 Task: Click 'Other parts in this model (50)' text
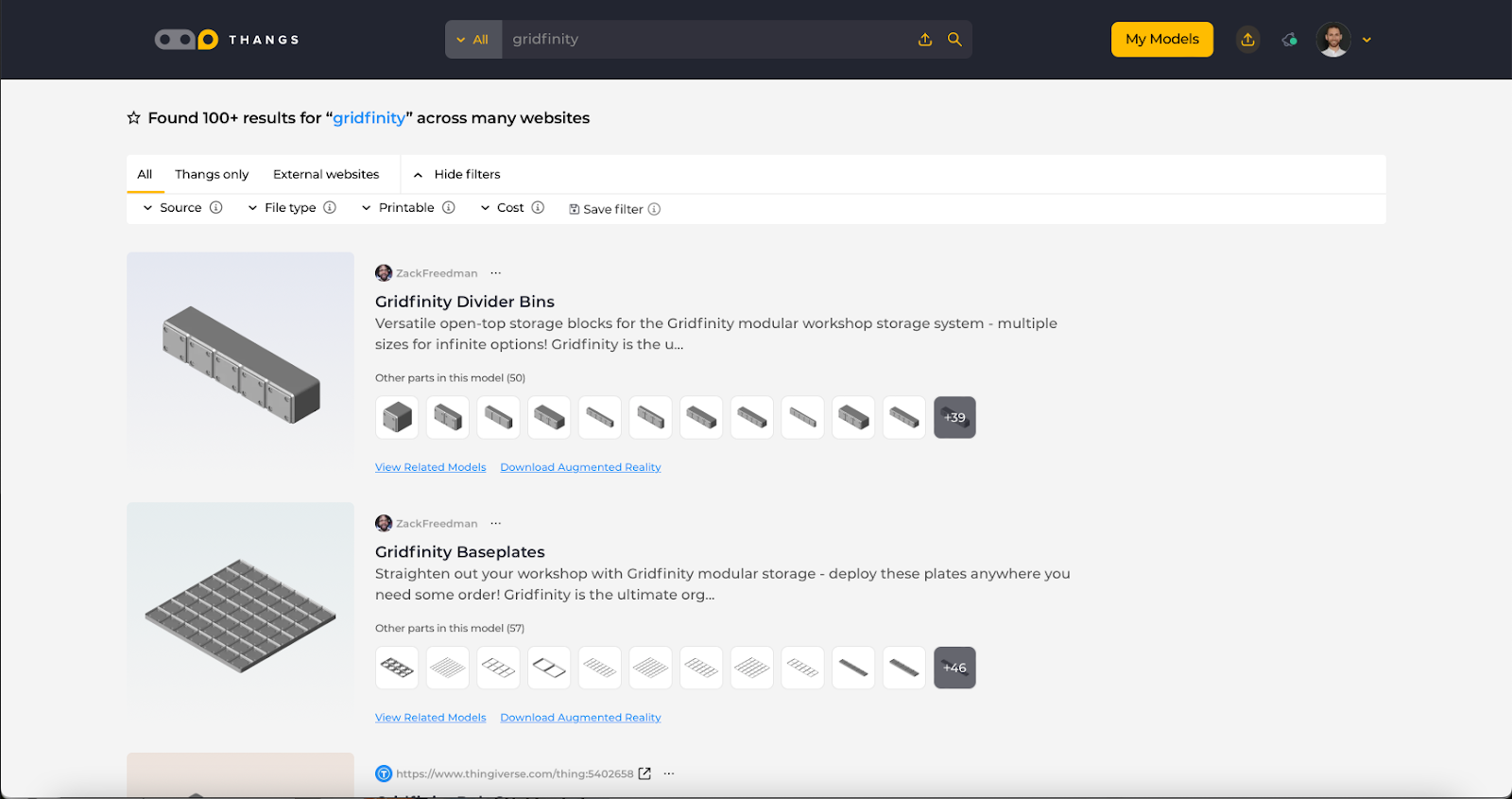pyautogui.click(x=450, y=377)
